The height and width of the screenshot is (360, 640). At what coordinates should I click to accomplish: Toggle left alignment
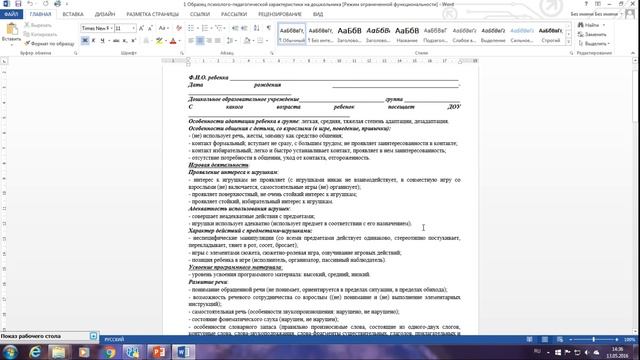(191, 40)
